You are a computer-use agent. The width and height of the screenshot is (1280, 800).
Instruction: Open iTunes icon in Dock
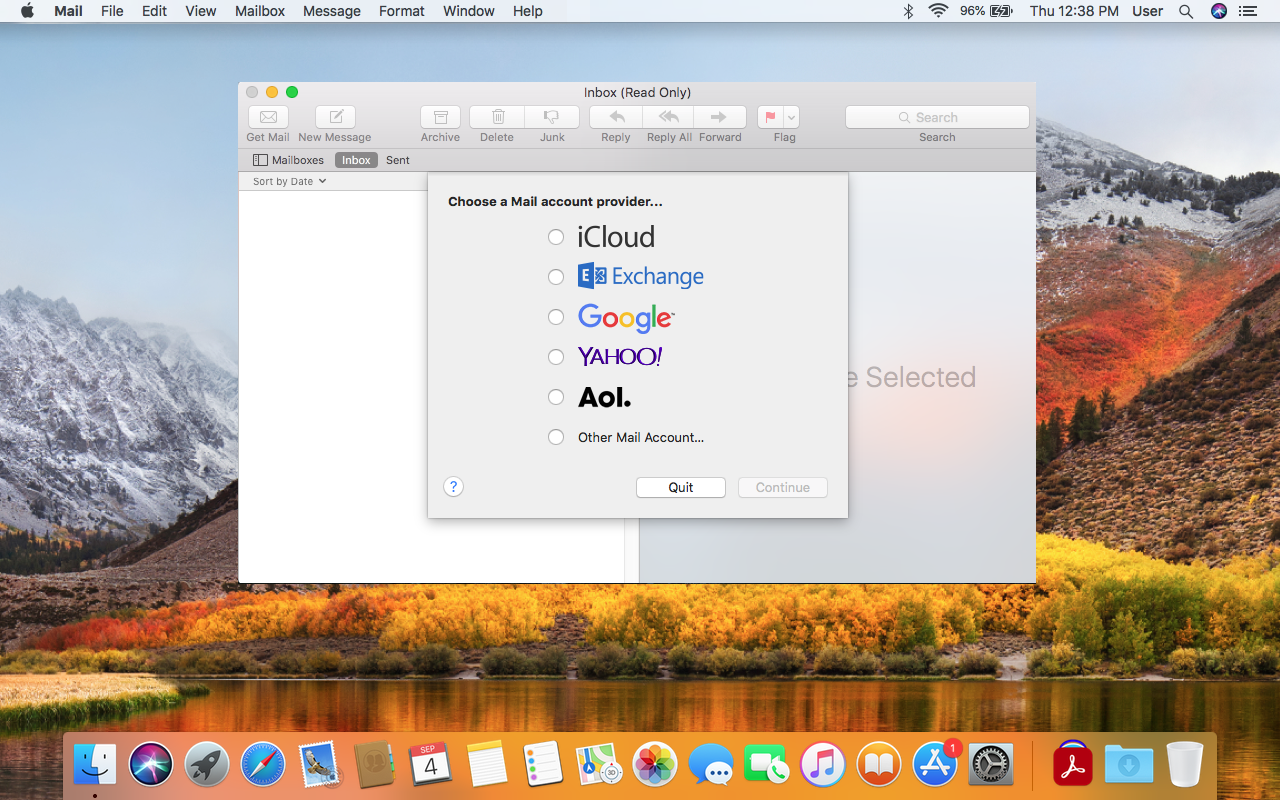[823, 765]
